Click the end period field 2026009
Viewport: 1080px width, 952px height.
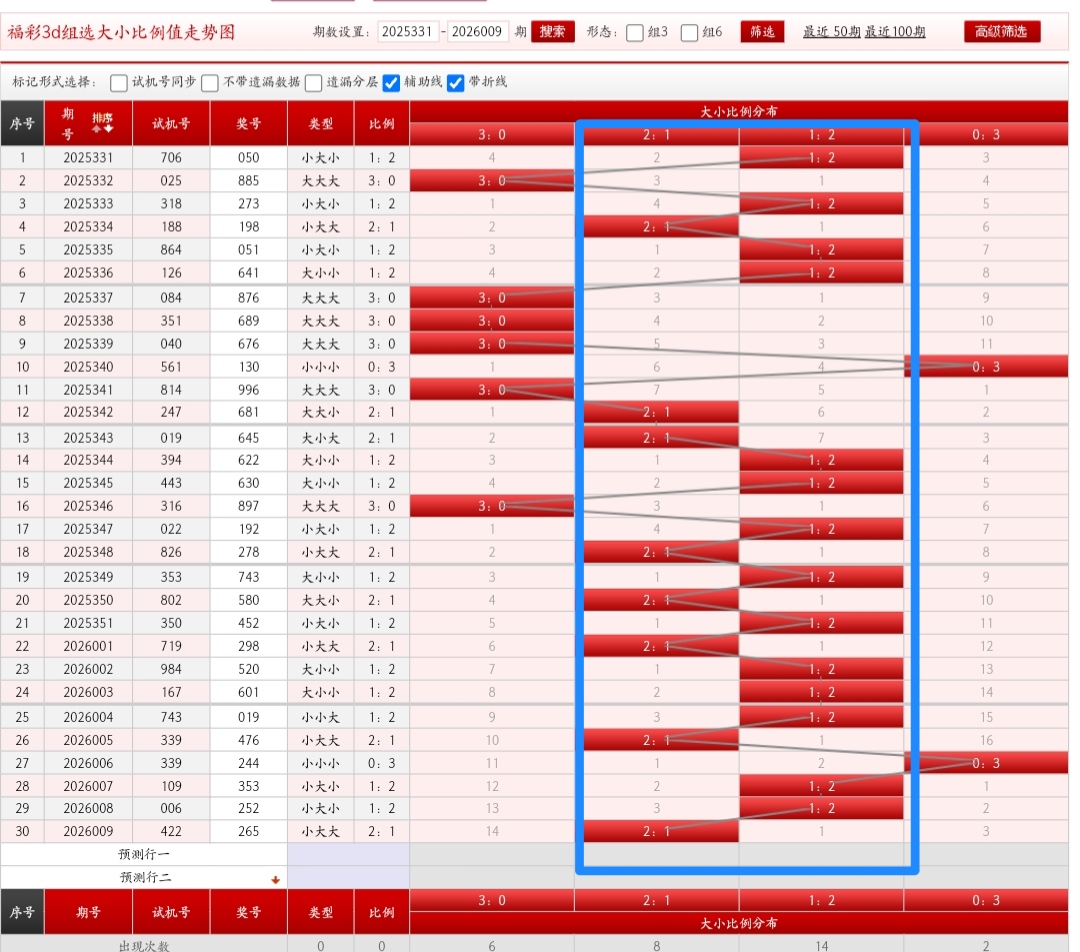point(478,32)
